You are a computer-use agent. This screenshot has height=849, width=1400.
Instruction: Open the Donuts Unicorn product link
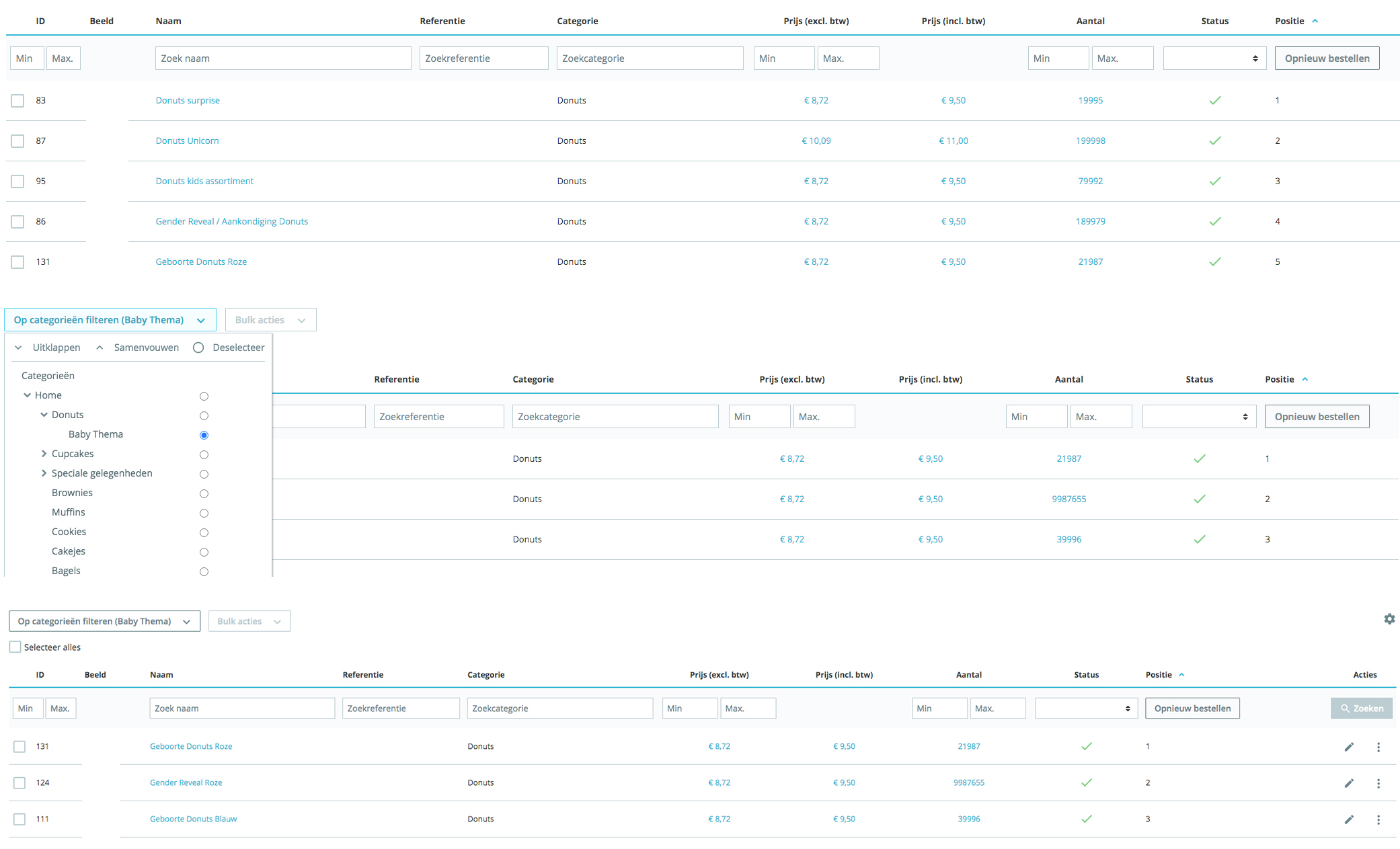(187, 140)
